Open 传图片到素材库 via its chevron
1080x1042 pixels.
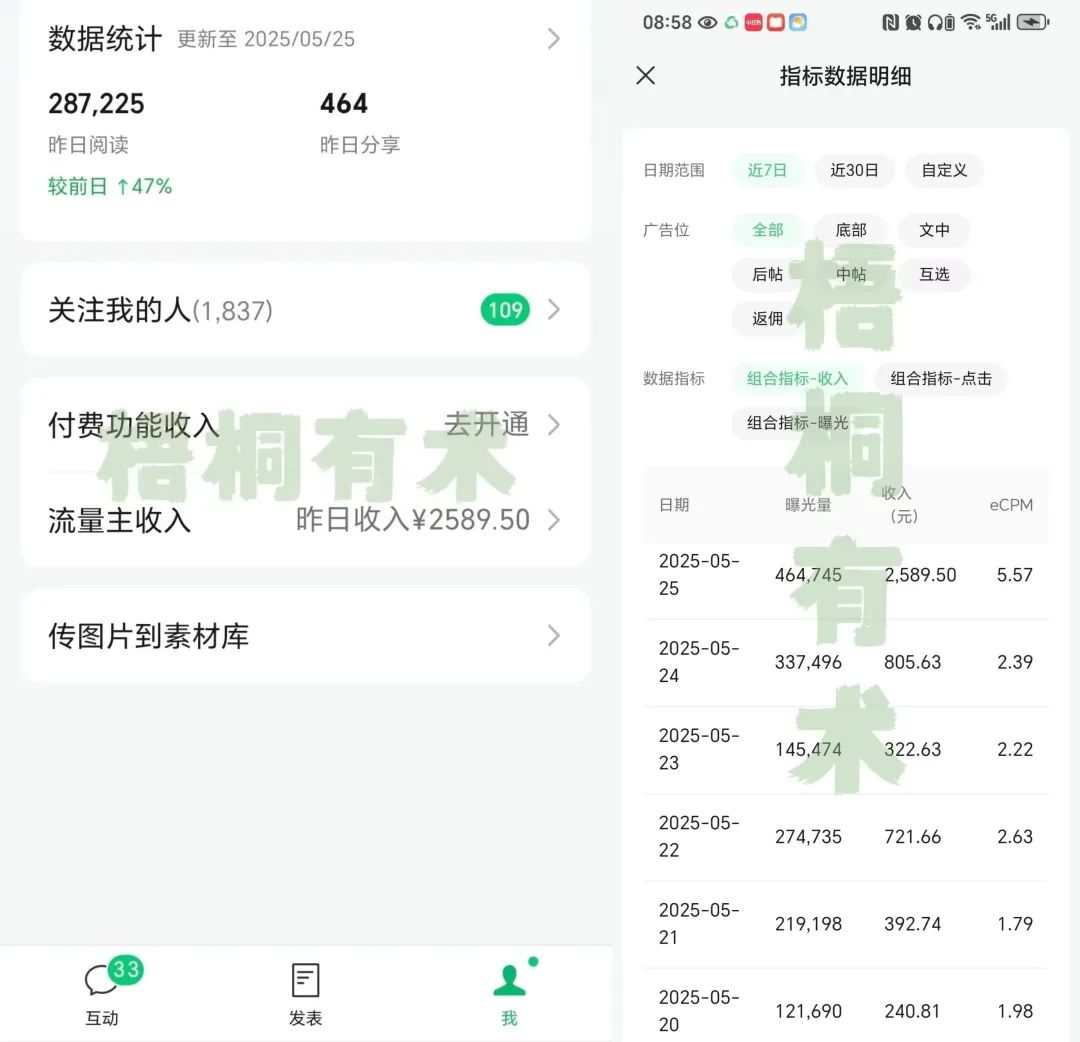pyautogui.click(x=554, y=635)
